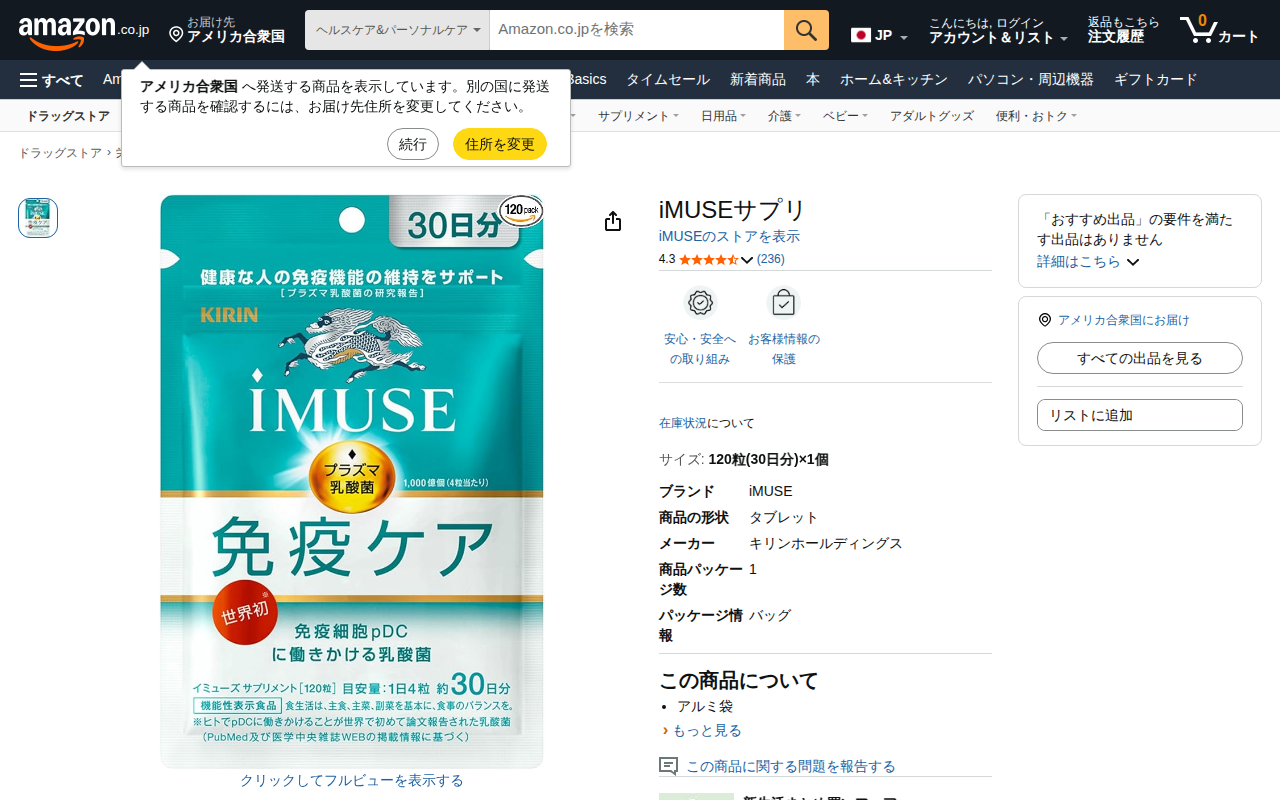Expand the サプリメント submenu
This screenshot has width=1280, height=800.
638,116
